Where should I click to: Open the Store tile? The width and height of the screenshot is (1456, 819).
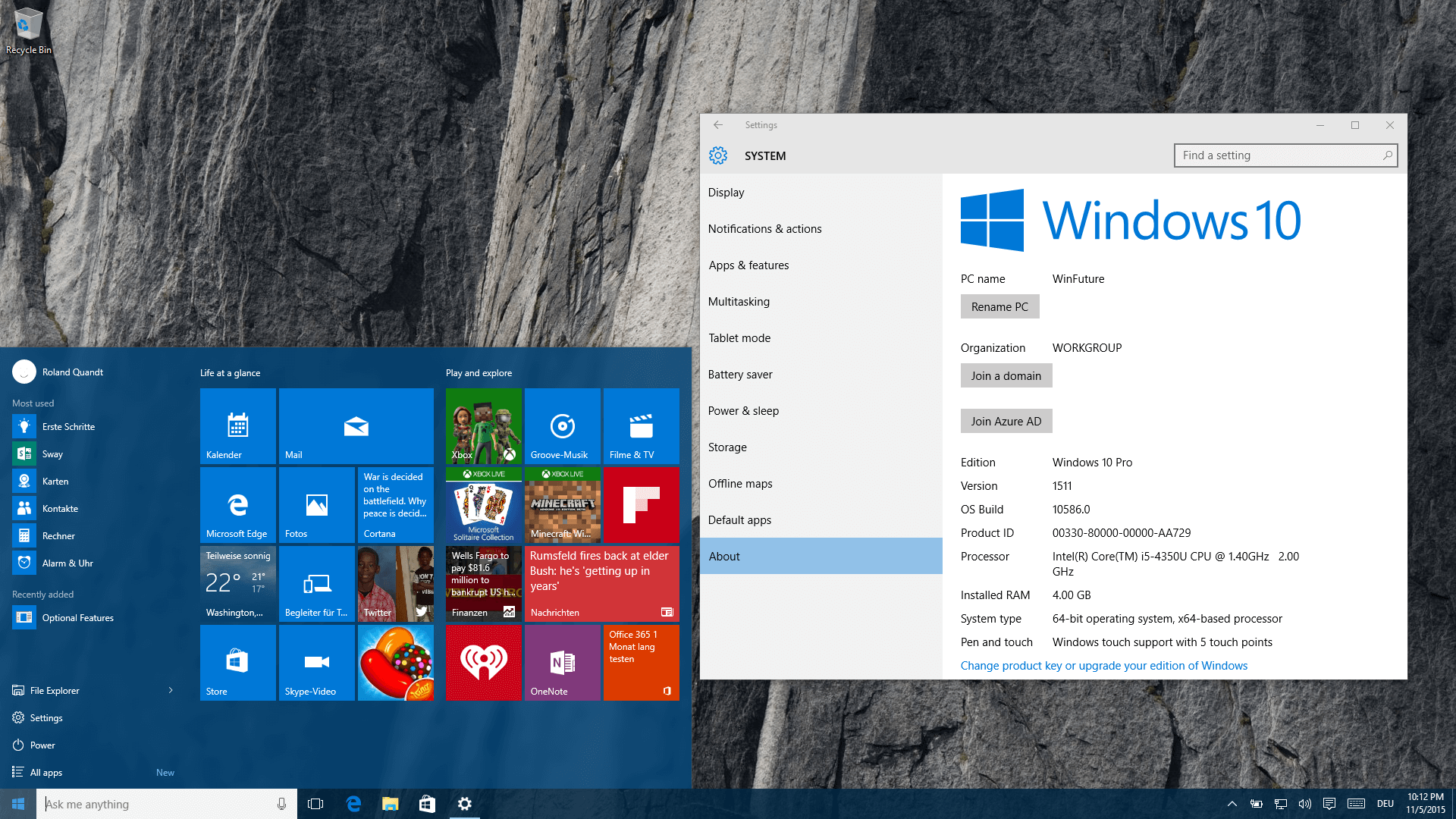tap(237, 663)
